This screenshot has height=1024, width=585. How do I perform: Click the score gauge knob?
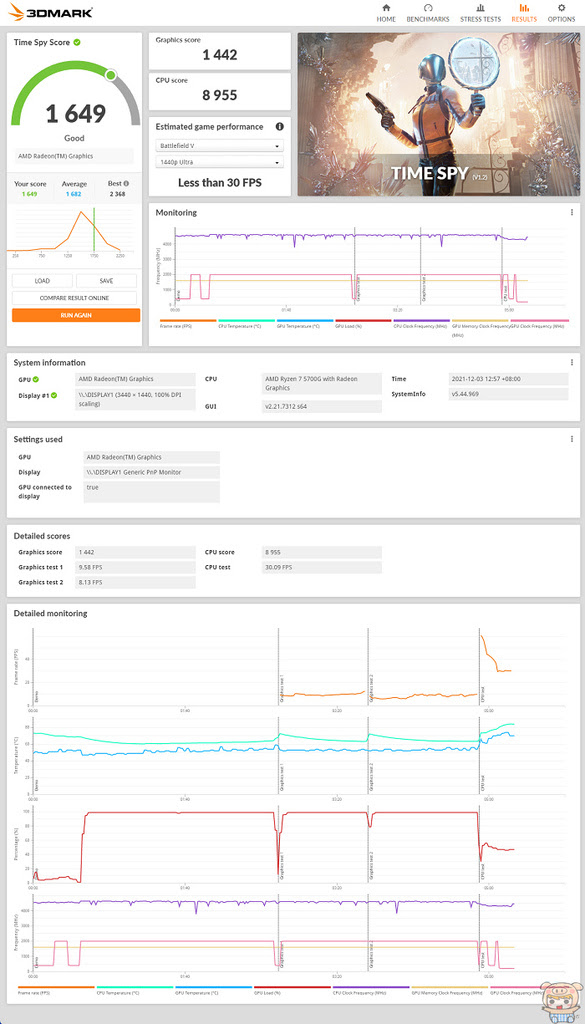[110, 75]
